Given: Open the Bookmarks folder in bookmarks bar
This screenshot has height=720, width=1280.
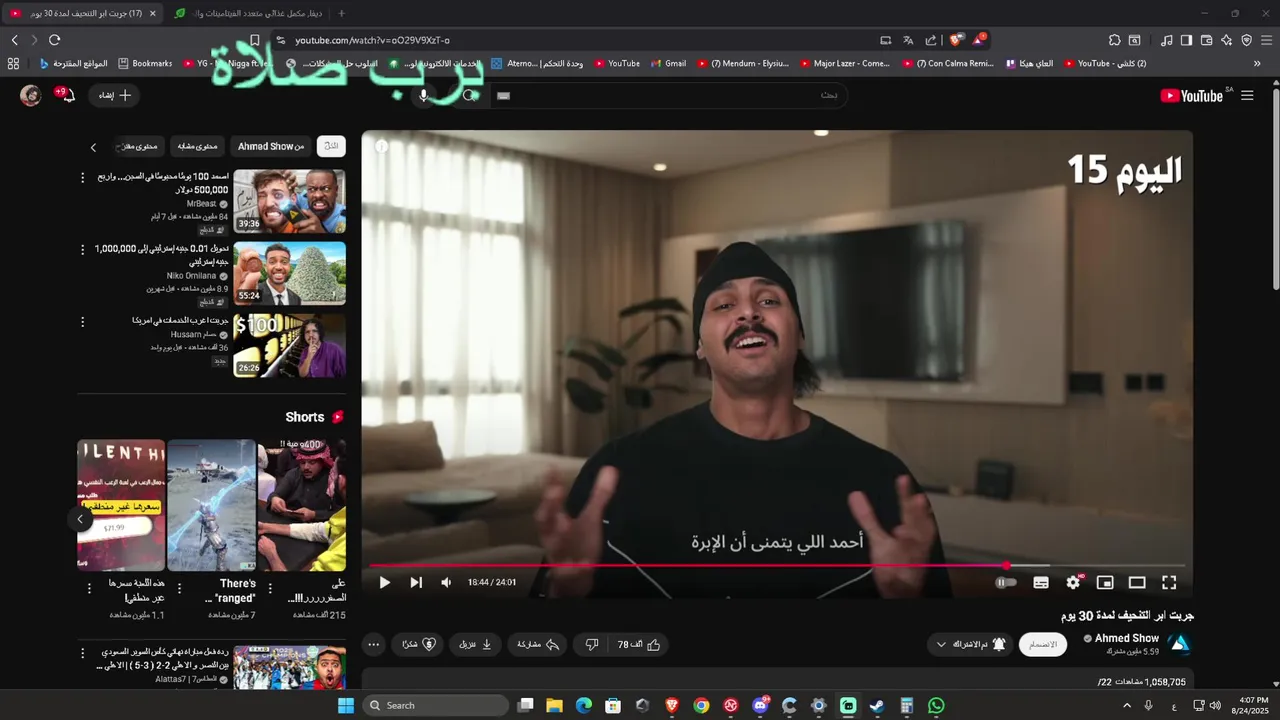Looking at the screenshot, I should coord(145,63).
